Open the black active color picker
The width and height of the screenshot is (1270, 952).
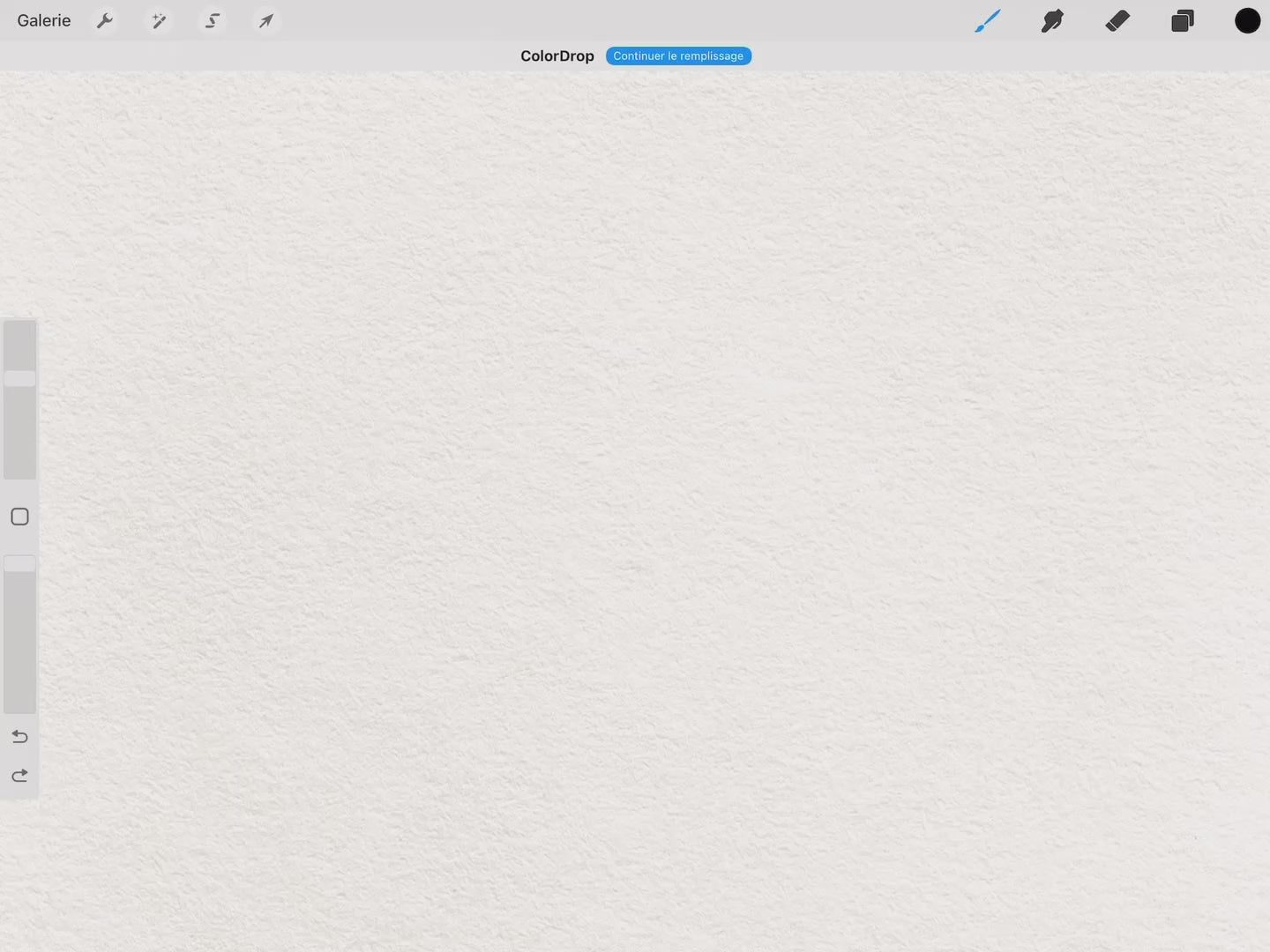click(1247, 20)
